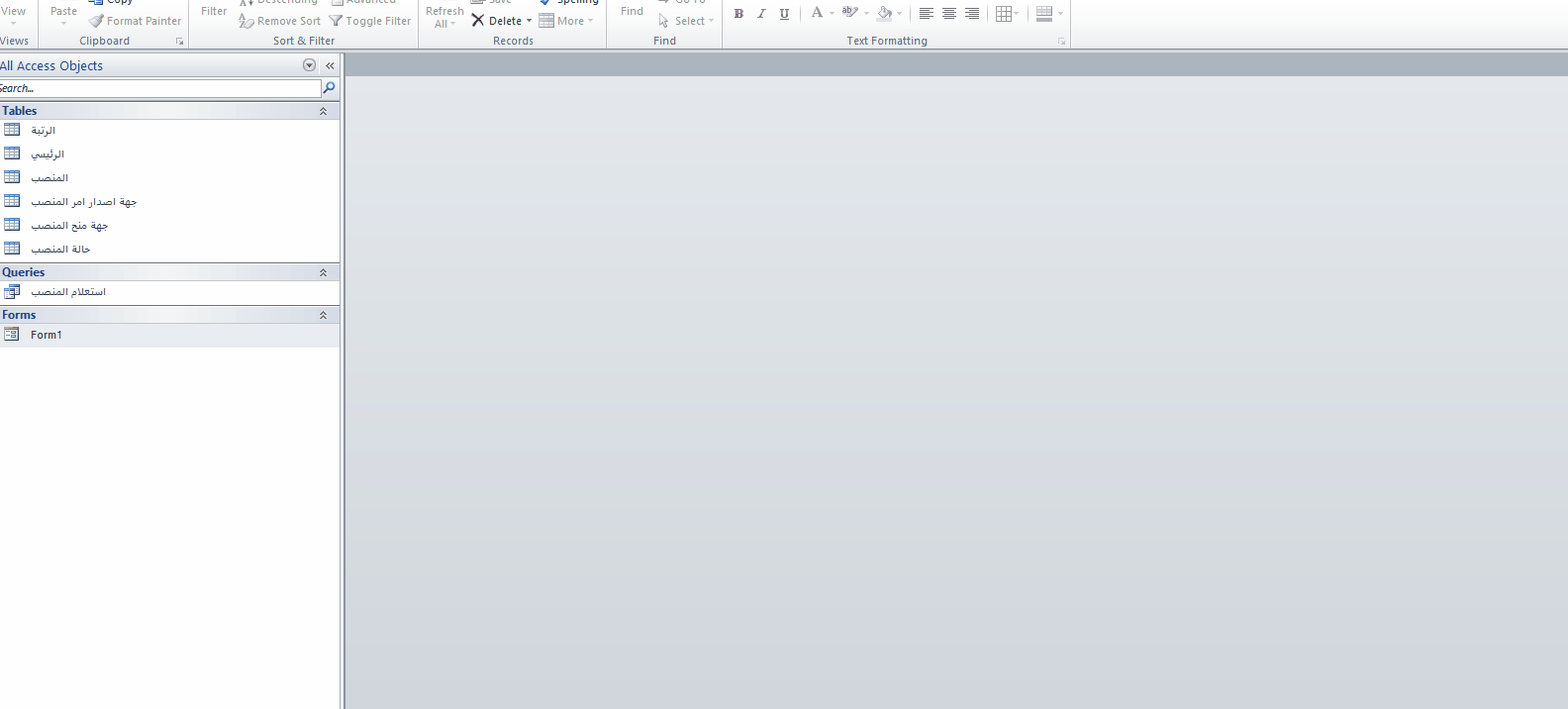
Task: Click the Find button
Action: click(x=632, y=12)
